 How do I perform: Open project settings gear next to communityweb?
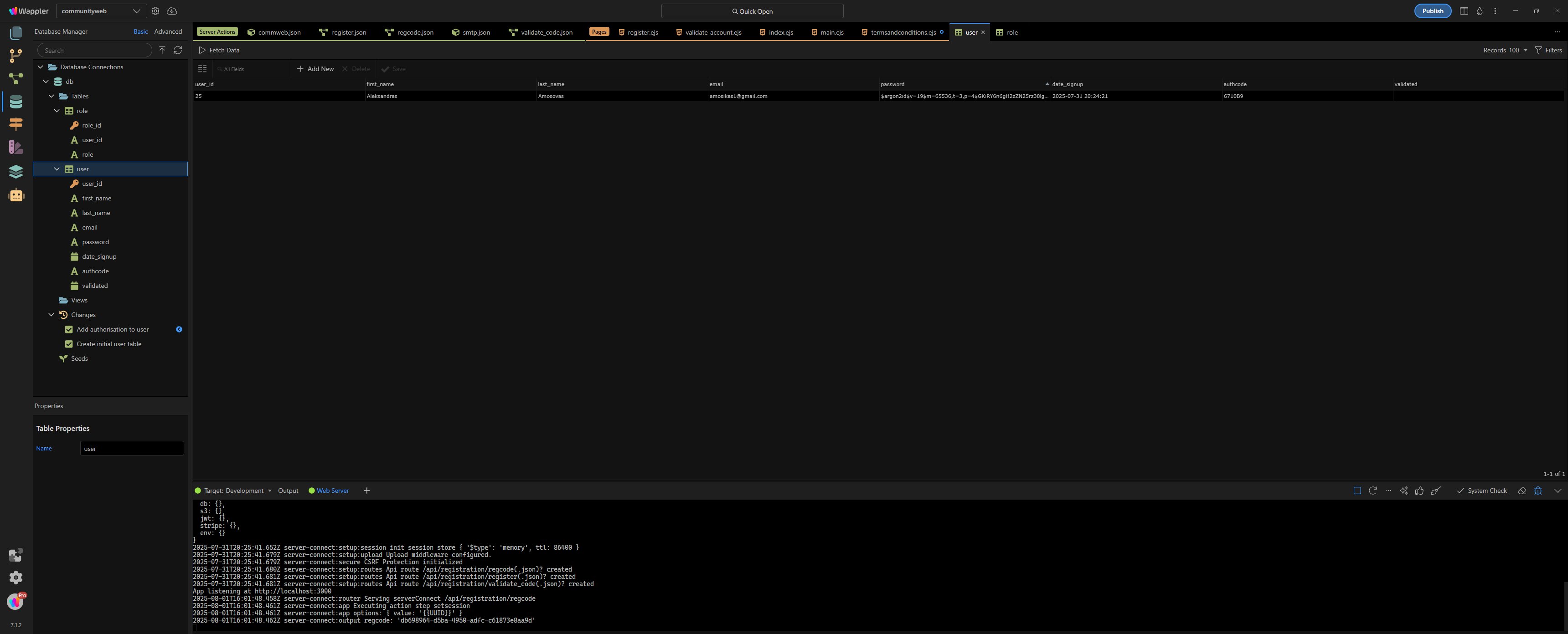click(x=155, y=11)
